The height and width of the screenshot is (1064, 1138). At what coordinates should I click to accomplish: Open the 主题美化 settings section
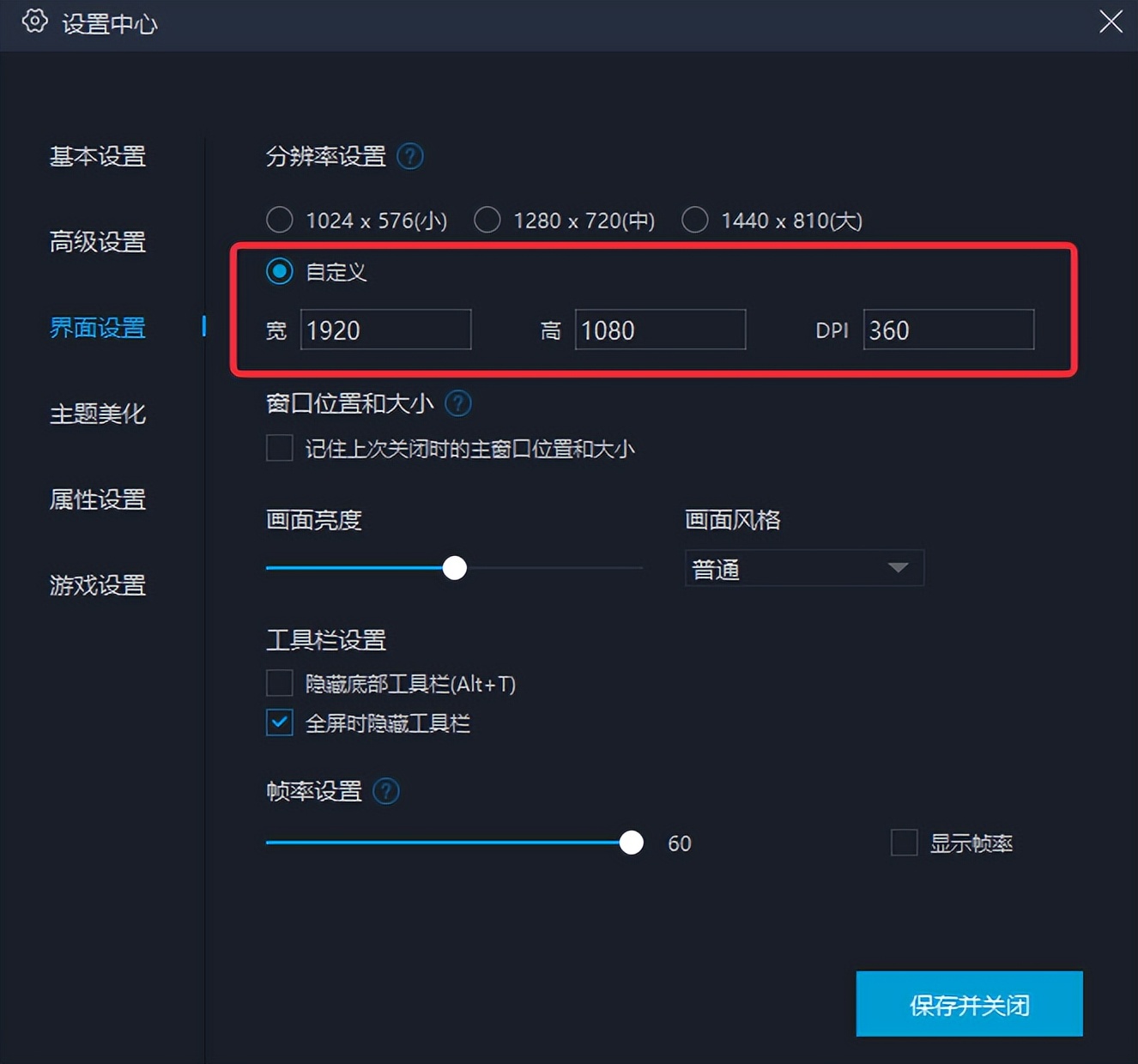point(97,414)
